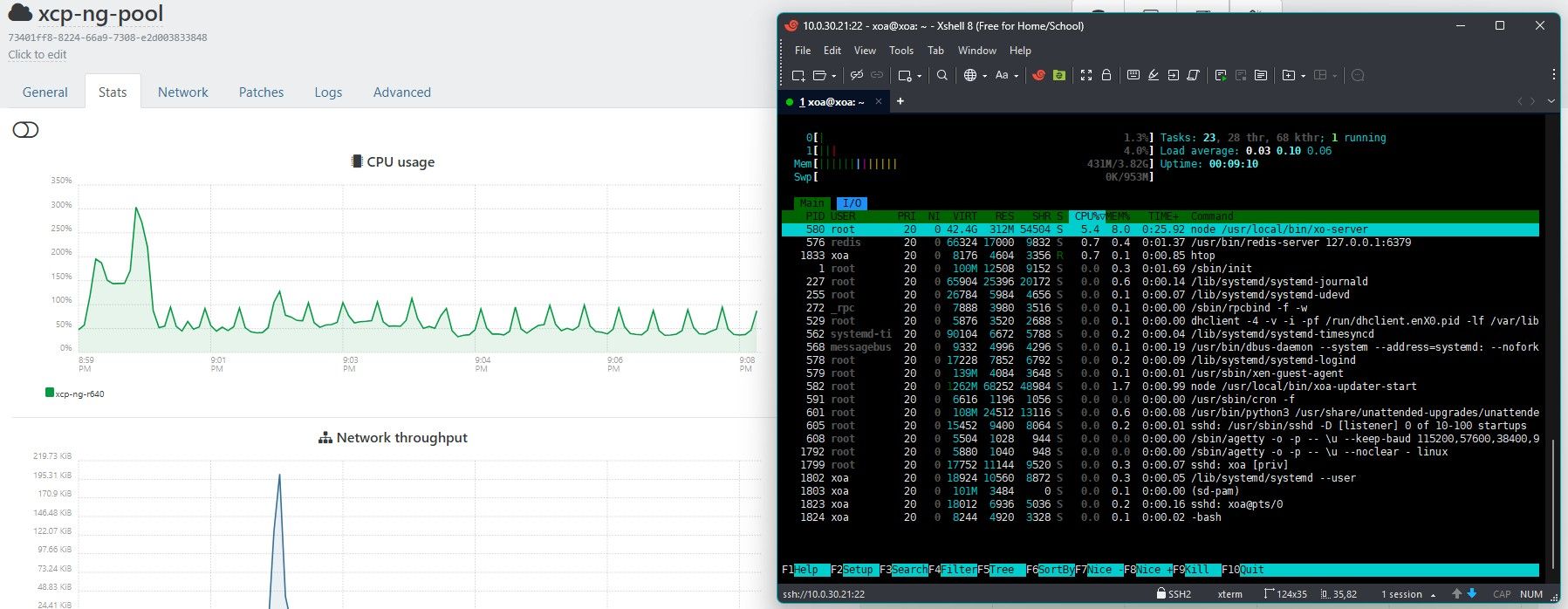Open the on-screen keyboard icon in toolbar

coord(1133,76)
